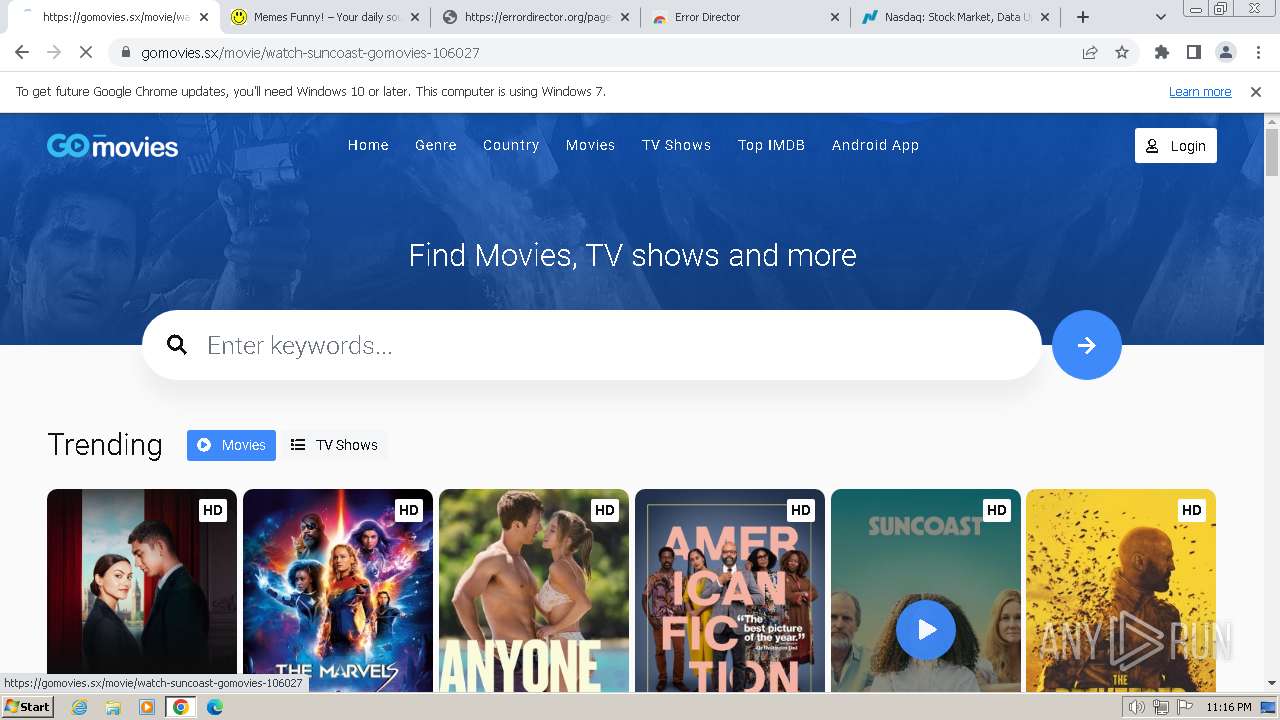The image size is (1280, 720).
Task: Close the Nasdaq tab
Action: point(1045,17)
